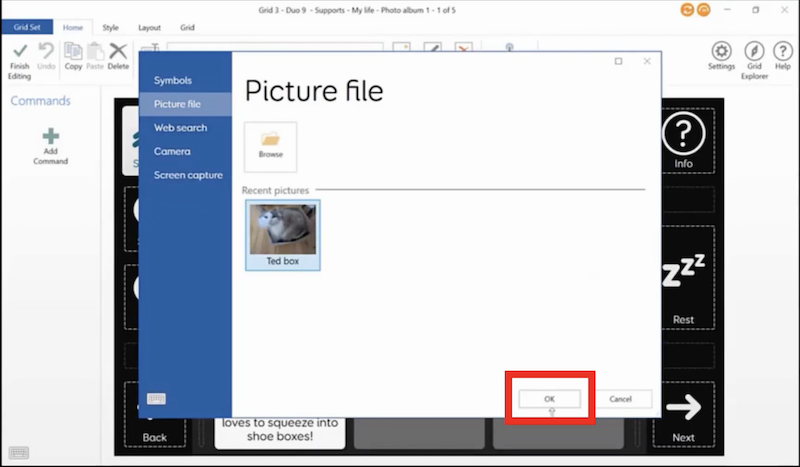The width and height of the screenshot is (800, 467).
Task: Click the on-screen keyboard icon in dialog sidebar
Action: tap(156, 399)
